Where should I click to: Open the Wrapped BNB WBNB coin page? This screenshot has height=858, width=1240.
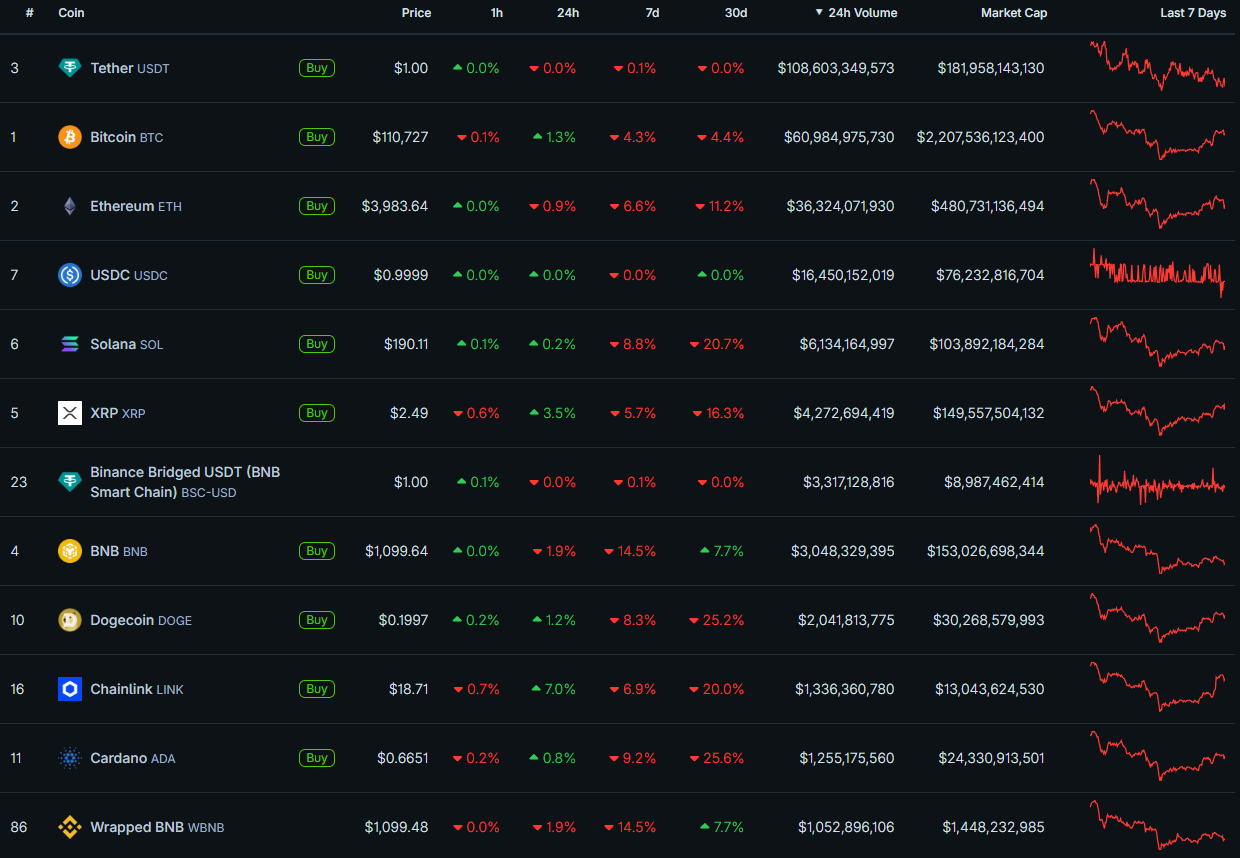tap(157, 827)
